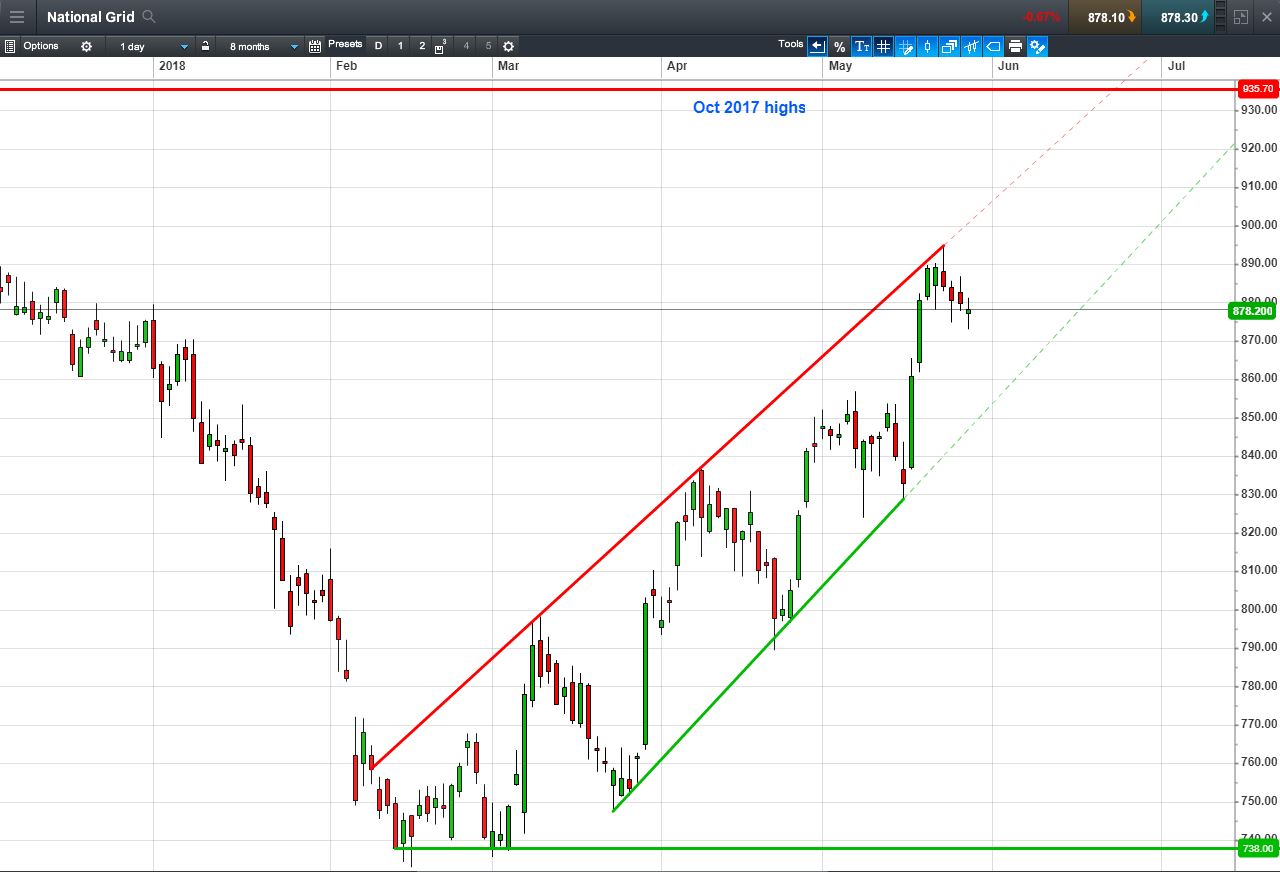Select preset 2

(x=422, y=46)
